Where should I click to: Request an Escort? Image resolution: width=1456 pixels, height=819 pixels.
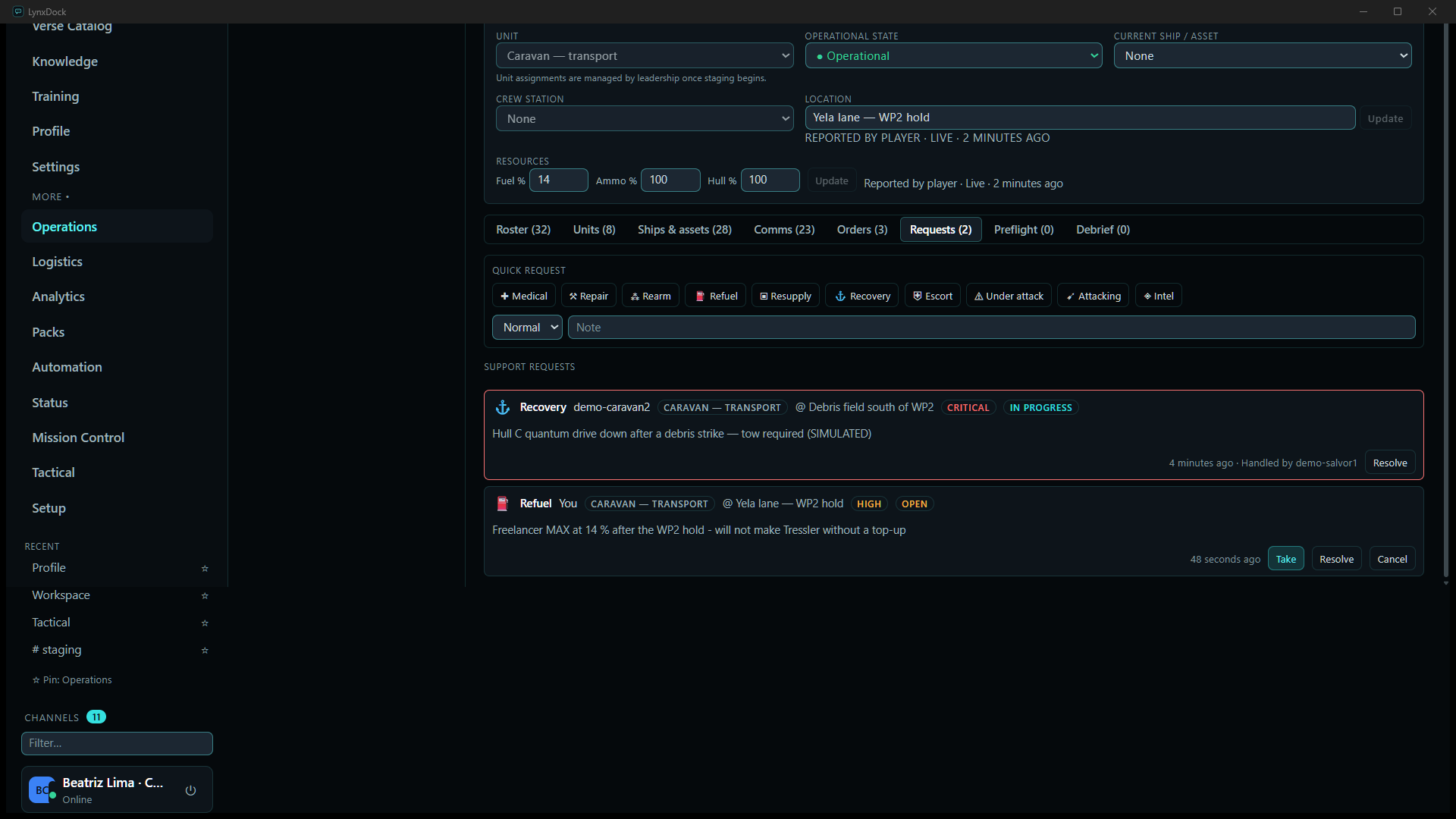[932, 296]
